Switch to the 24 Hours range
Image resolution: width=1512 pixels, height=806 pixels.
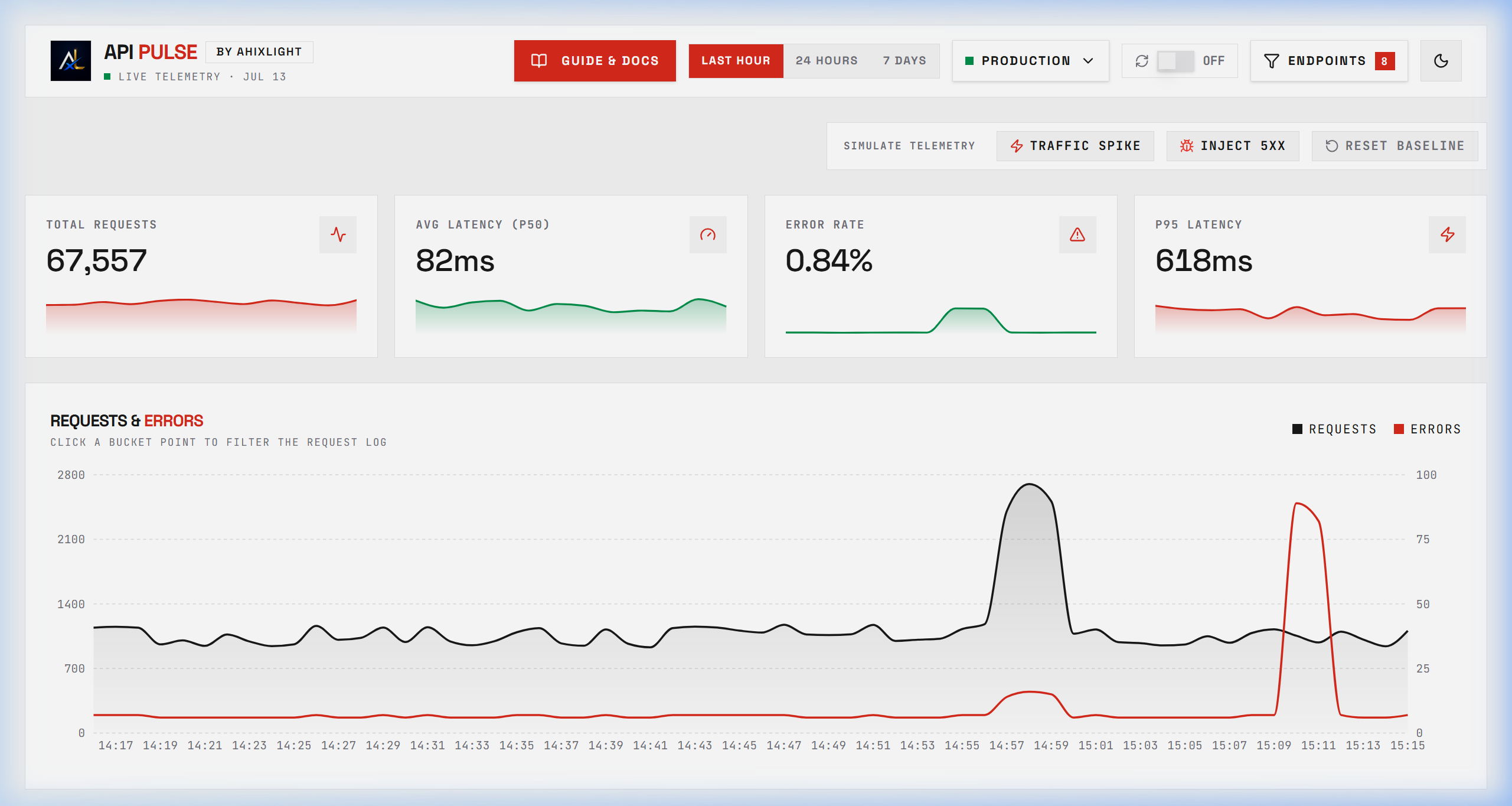pos(826,61)
